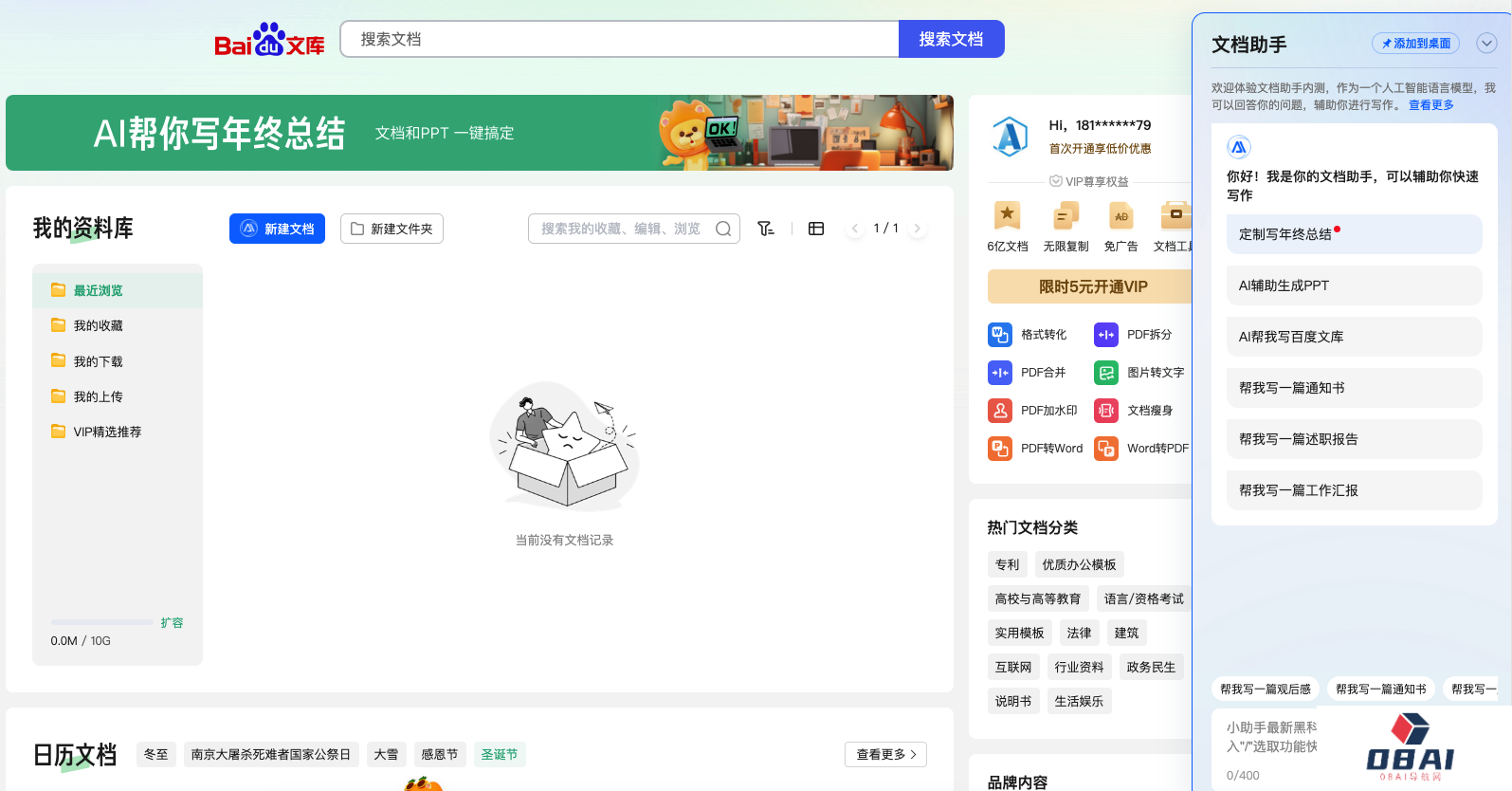Screen dimensions: 1512x791
Task: Select 我的下载 folder in sidebar
Action: [99, 361]
